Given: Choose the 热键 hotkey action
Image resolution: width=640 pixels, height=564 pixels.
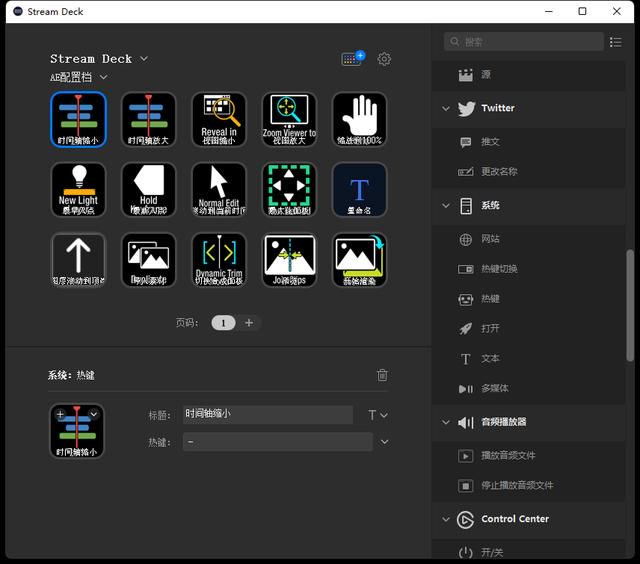Looking at the screenshot, I should (529, 299).
